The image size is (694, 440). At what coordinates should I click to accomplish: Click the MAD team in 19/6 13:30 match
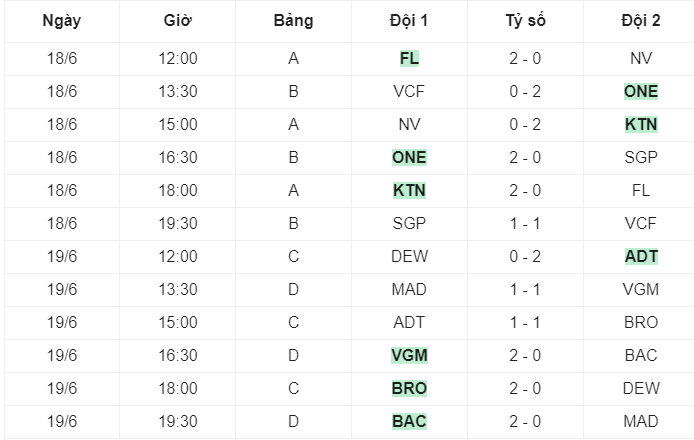click(x=409, y=289)
